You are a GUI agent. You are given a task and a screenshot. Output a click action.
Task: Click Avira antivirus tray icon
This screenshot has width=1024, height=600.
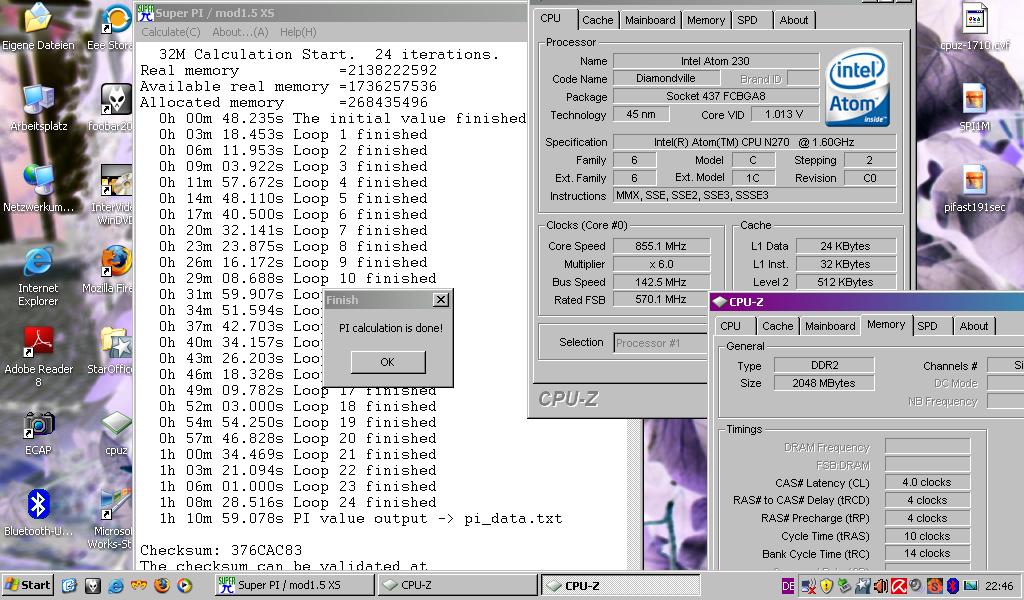coord(899,586)
